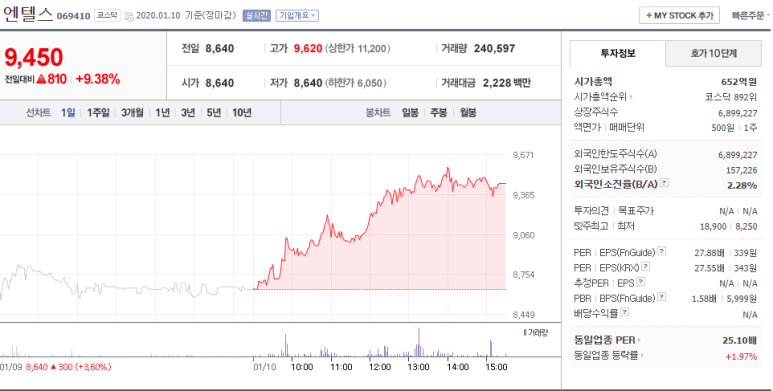Select the 3개월 chart range
Screen dimensions: 773x391
[132, 113]
